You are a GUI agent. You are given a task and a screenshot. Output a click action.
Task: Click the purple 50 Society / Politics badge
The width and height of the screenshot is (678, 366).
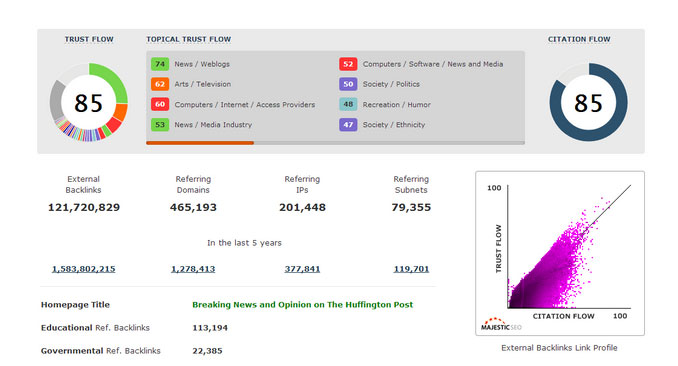[x=348, y=84]
